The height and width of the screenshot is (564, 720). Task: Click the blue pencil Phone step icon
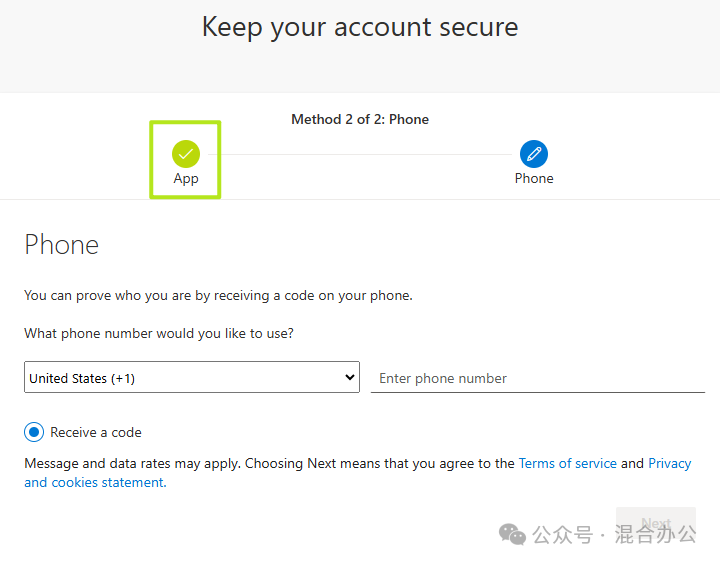[x=534, y=154]
